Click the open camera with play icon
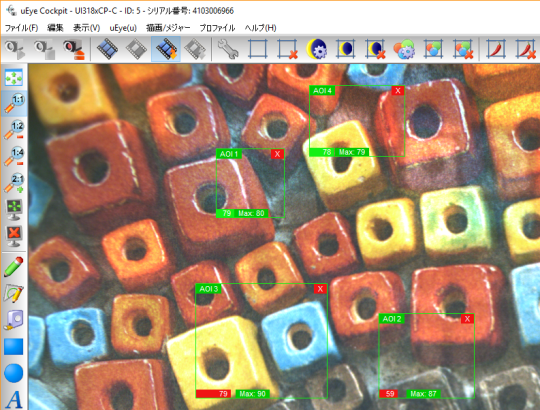540x410 pixels. point(15,49)
